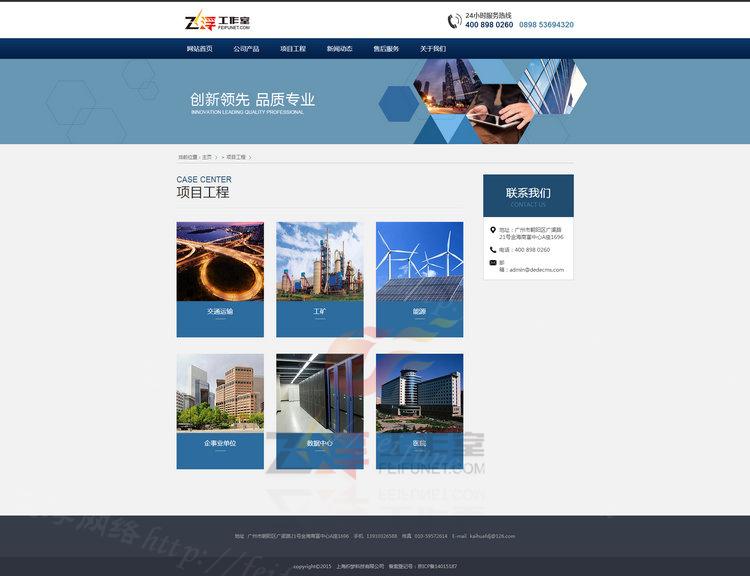Open the 企事业单位 buildings thumbnail
The width and height of the screenshot is (750, 576).
pyautogui.click(x=220, y=393)
